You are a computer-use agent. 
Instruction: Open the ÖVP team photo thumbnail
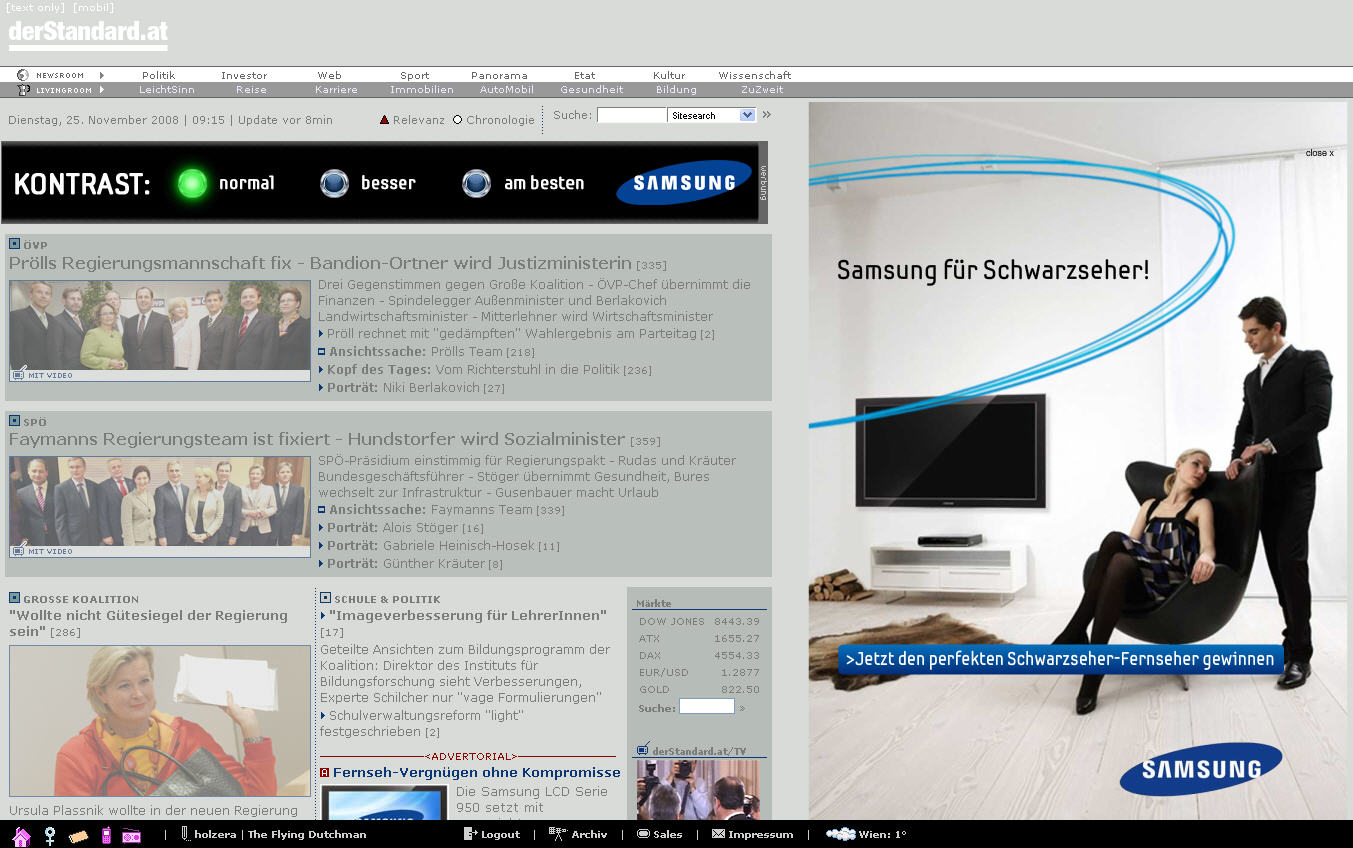point(160,325)
